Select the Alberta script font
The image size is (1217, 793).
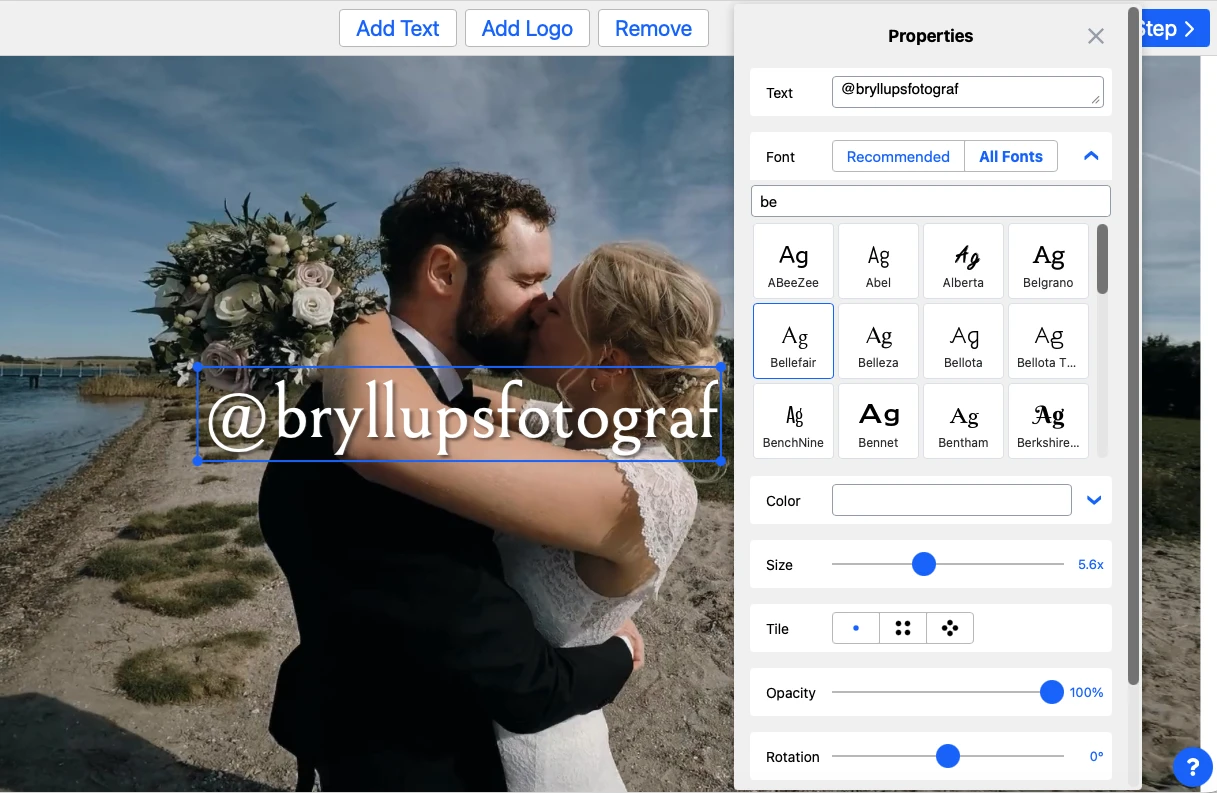963,260
